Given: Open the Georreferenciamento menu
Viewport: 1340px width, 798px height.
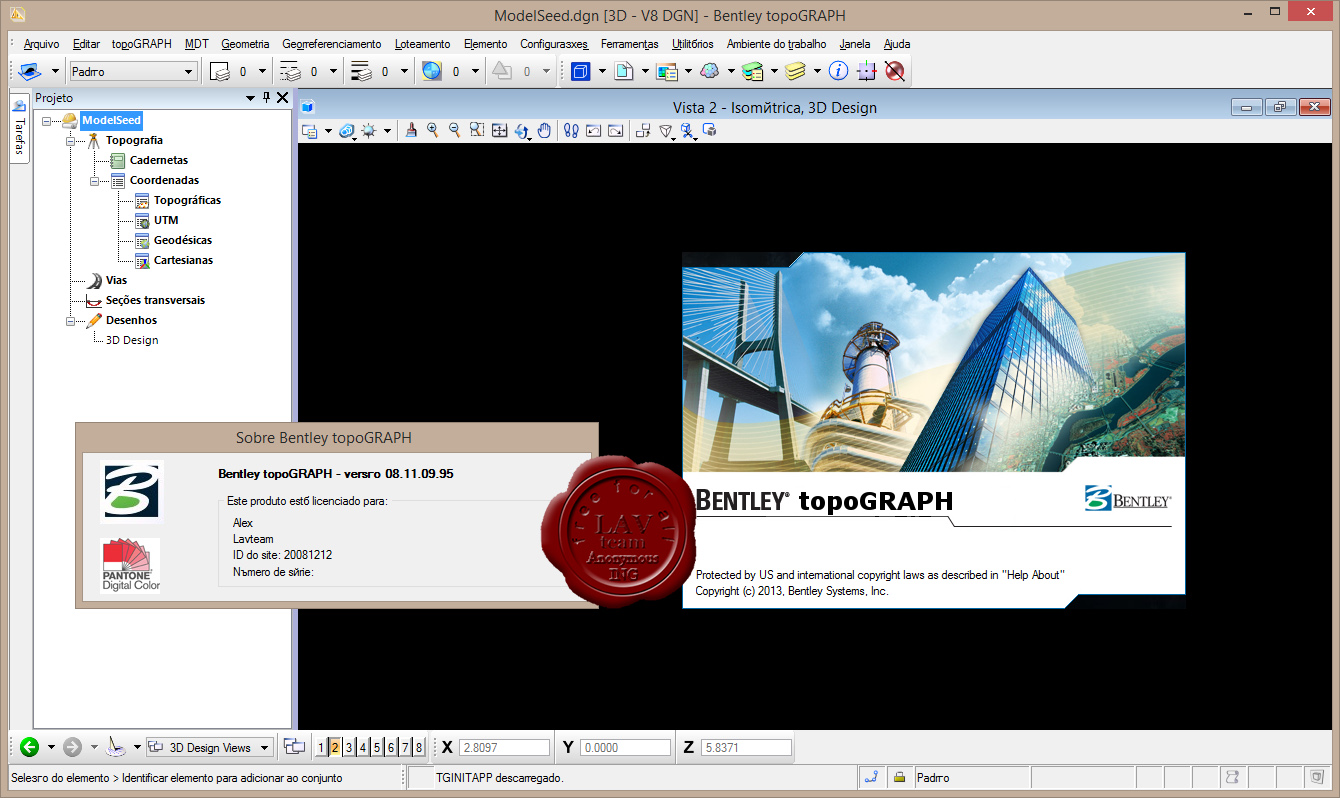Looking at the screenshot, I should (x=332, y=44).
